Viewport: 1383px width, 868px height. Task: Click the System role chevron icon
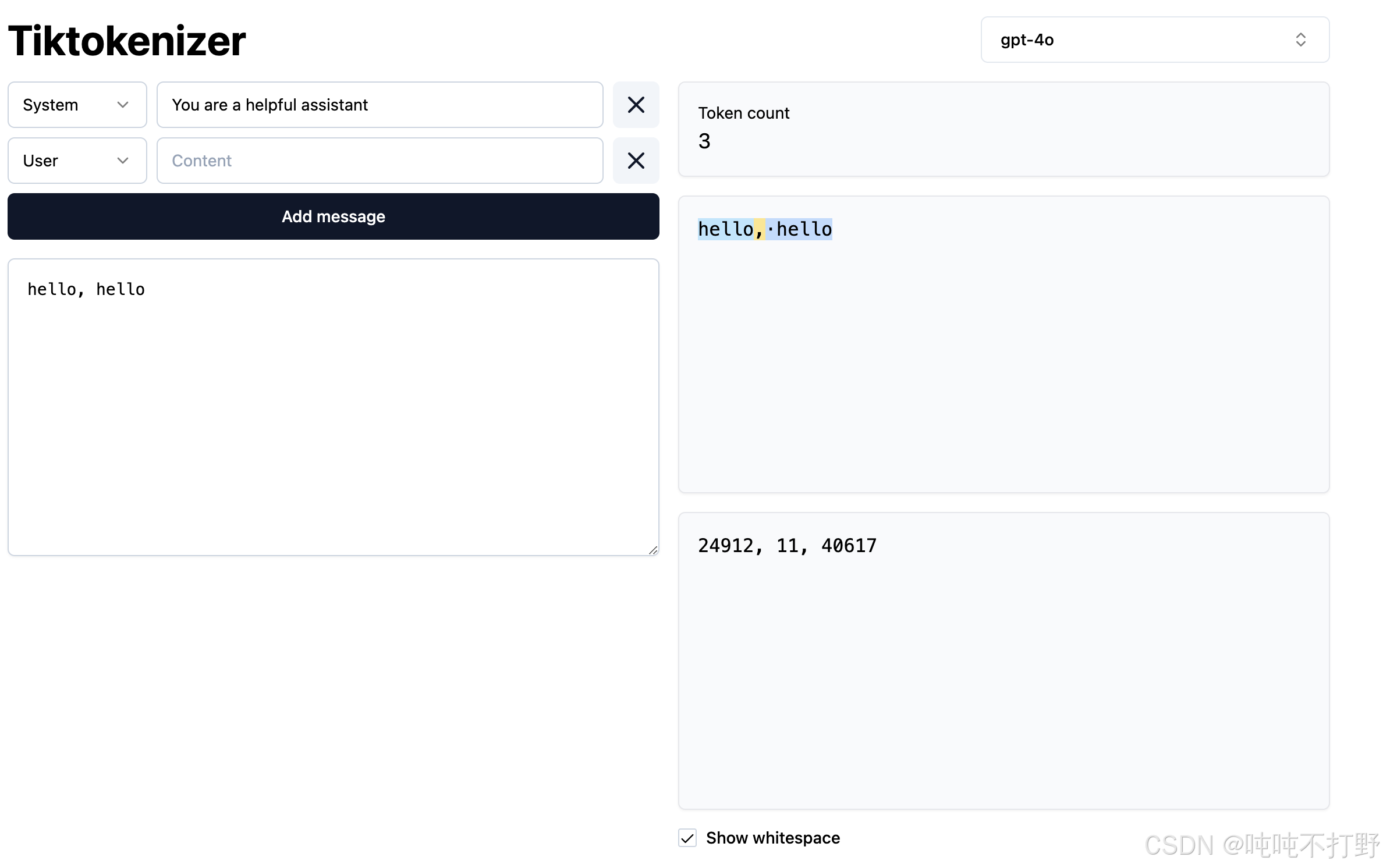coord(122,105)
